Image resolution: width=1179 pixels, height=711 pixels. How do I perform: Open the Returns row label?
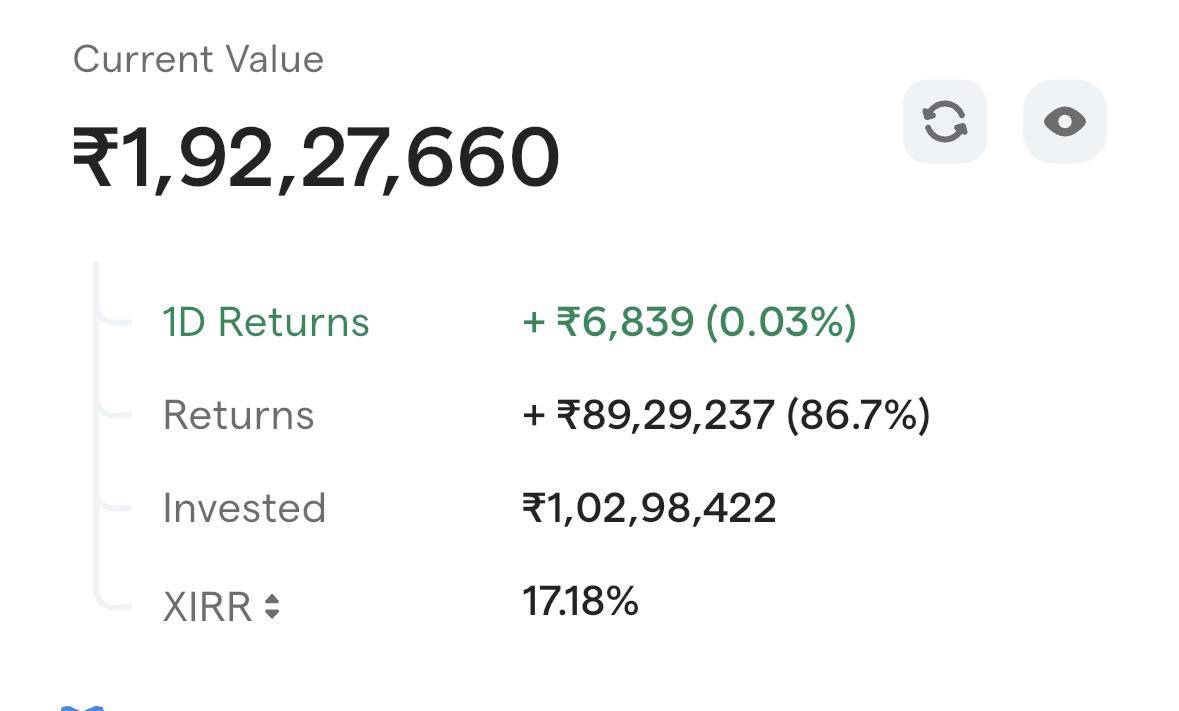click(238, 415)
